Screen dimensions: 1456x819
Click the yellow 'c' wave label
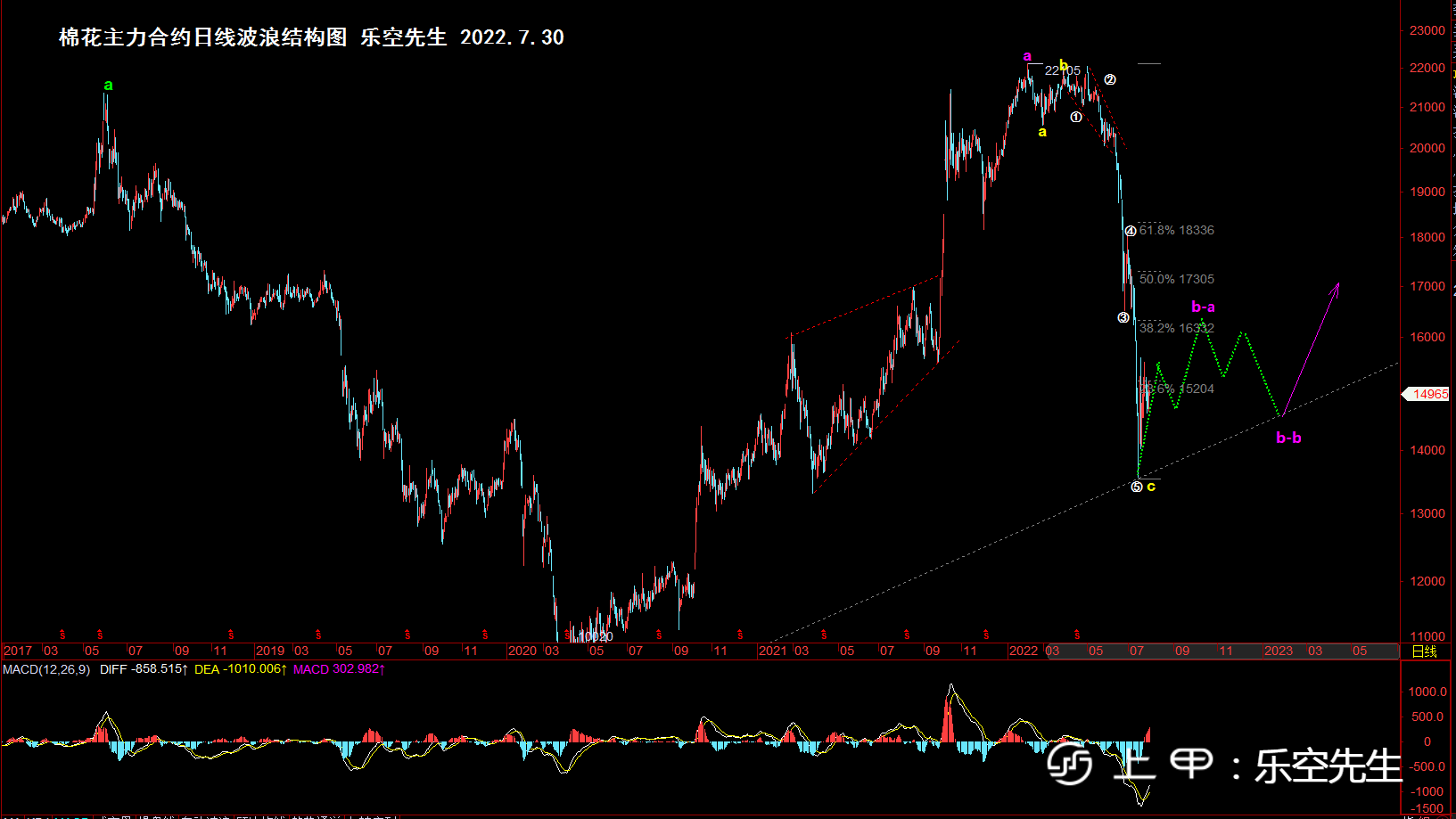[x=1151, y=486]
